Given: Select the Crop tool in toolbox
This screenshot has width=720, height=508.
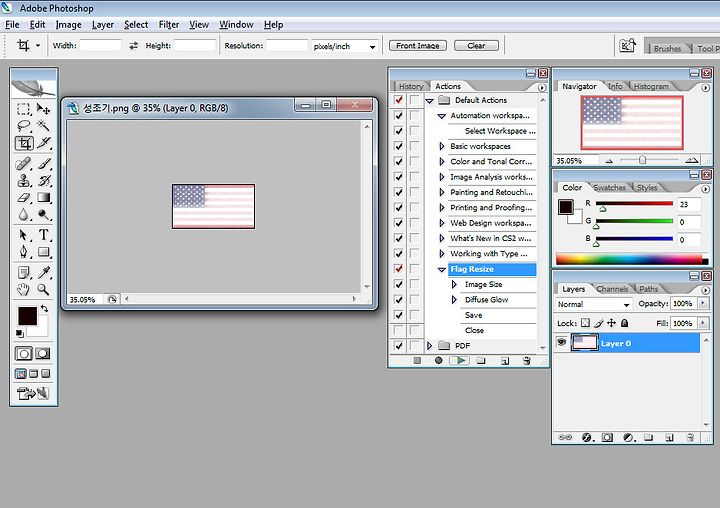Looking at the screenshot, I should (x=24, y=143).
